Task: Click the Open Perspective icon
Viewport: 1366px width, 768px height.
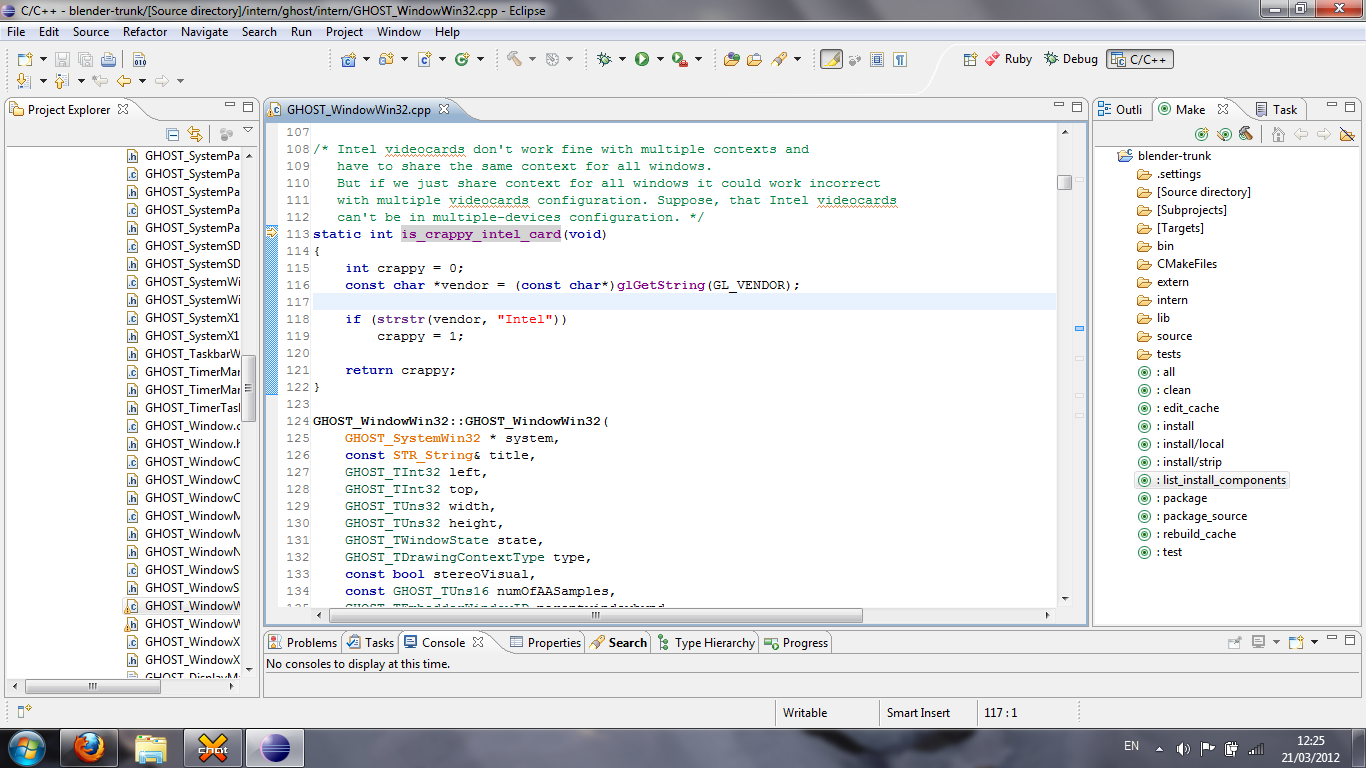Action: point(970,60)
